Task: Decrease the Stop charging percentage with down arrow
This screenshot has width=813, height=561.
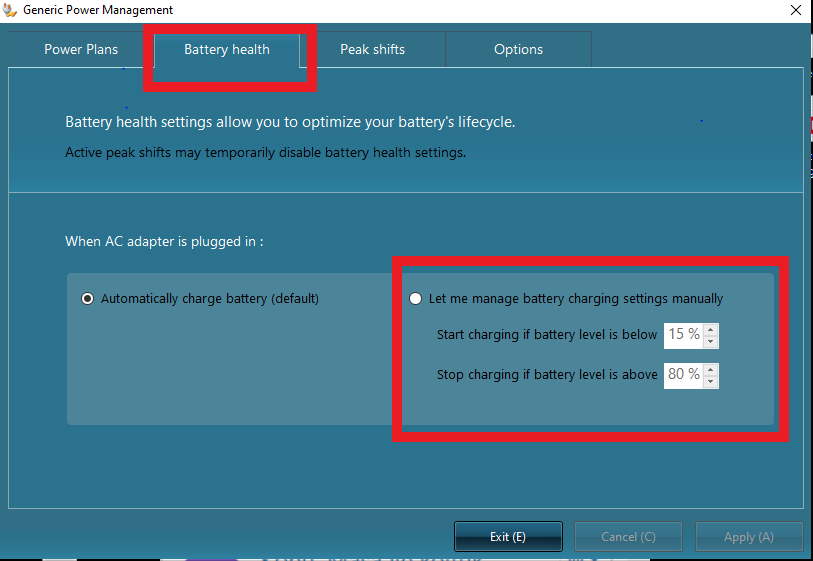Action: [711, 382]
